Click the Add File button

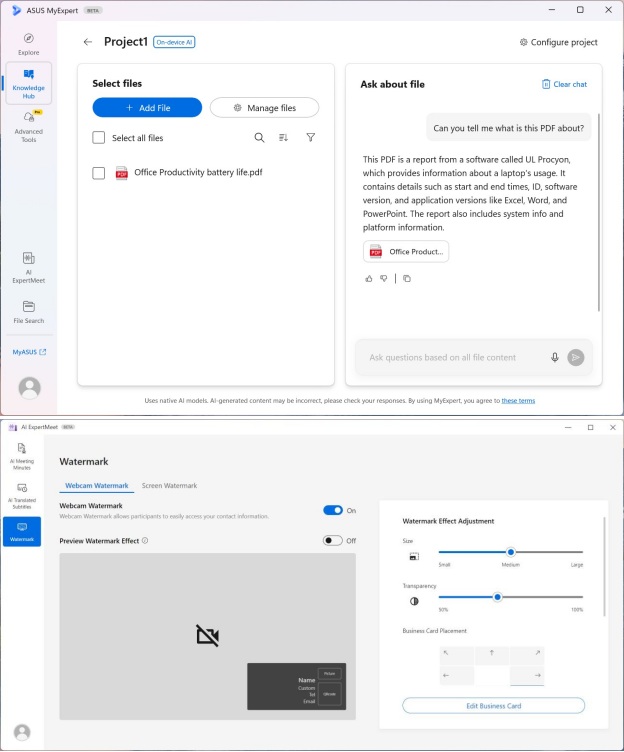tap(147, 108)
